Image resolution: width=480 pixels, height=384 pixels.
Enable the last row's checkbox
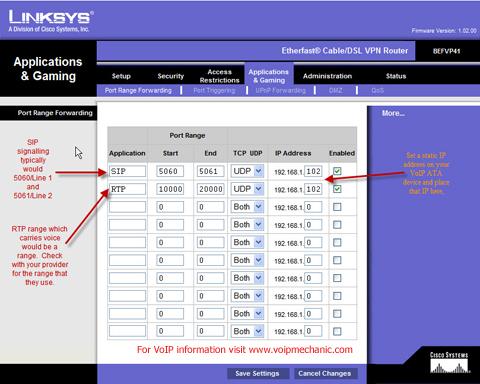[x=337, y=331]
